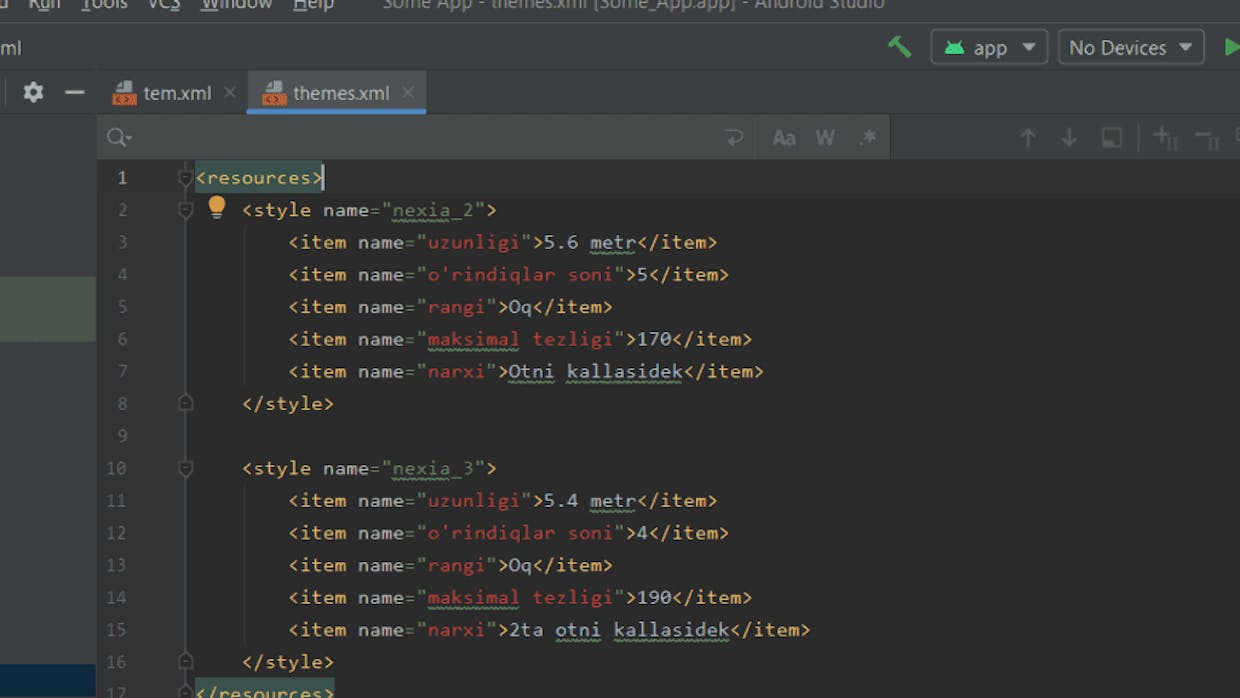Click the icon right of the down arrow
The image size is (1240, 698).
coord(1111,138)
